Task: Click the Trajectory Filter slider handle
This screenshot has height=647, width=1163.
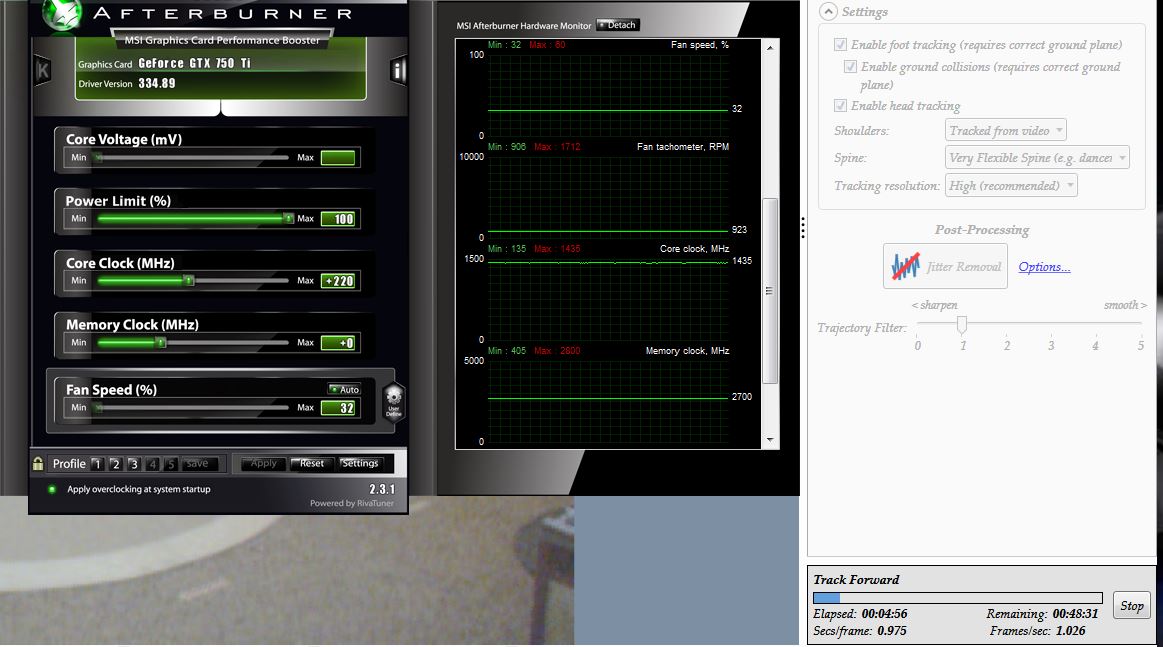Action: click(962, 324)
